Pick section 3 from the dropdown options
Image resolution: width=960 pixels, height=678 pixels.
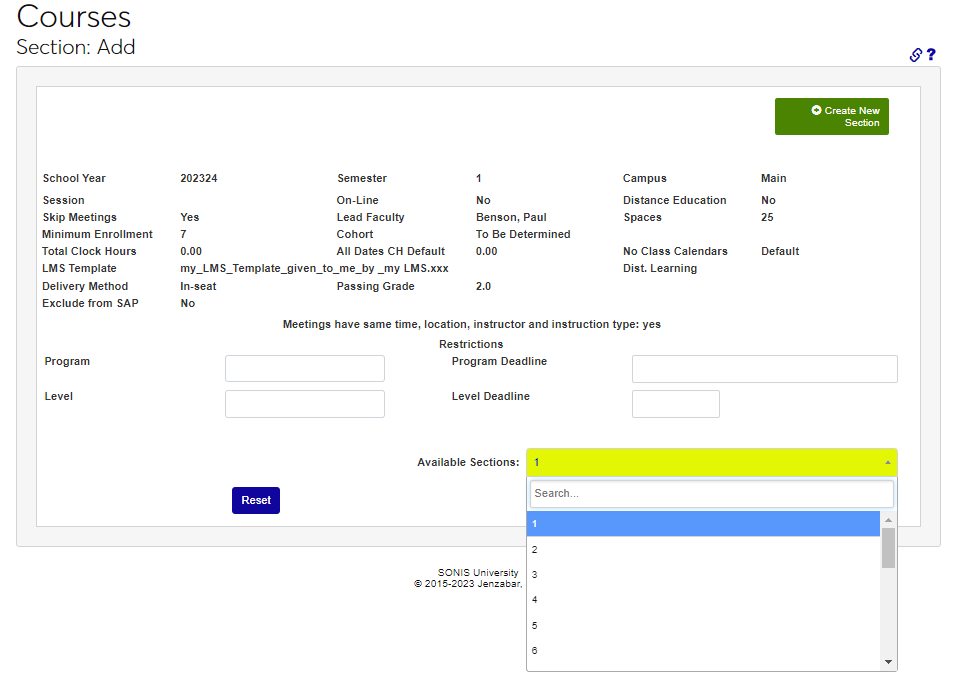pyautogui.click(x=703, y=574)
